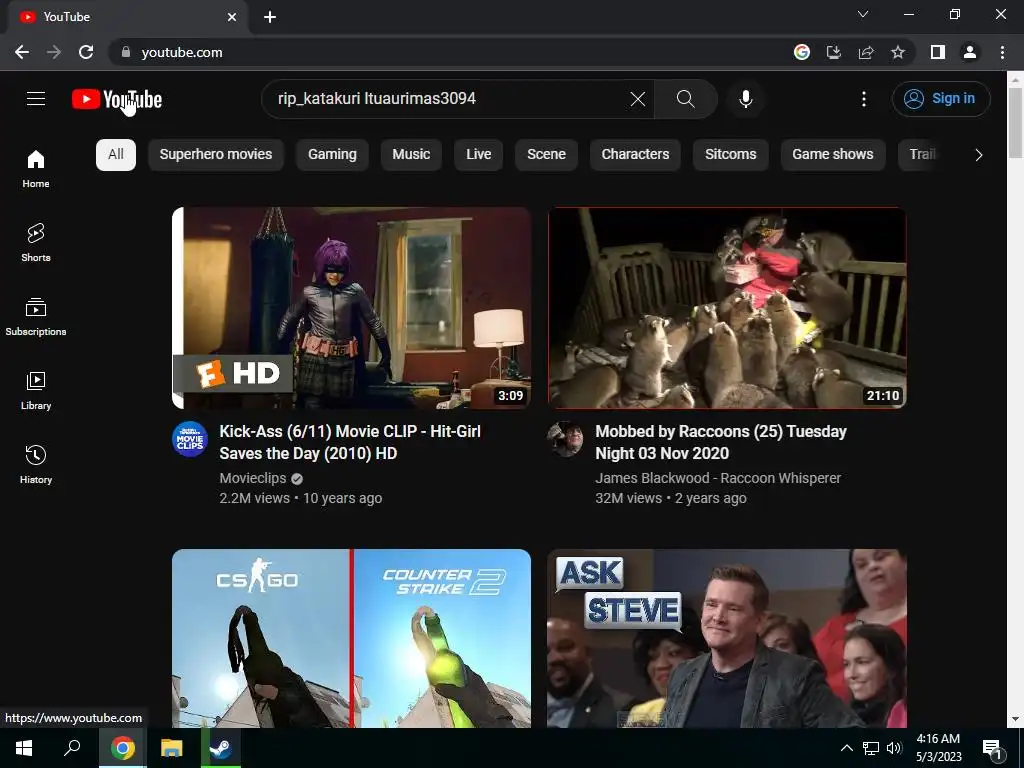The height and width of the screenshot is (768, 1024).
Task: Click the Kick-Ass (6/11) Movie CLIP title
Action: (350, 442)
